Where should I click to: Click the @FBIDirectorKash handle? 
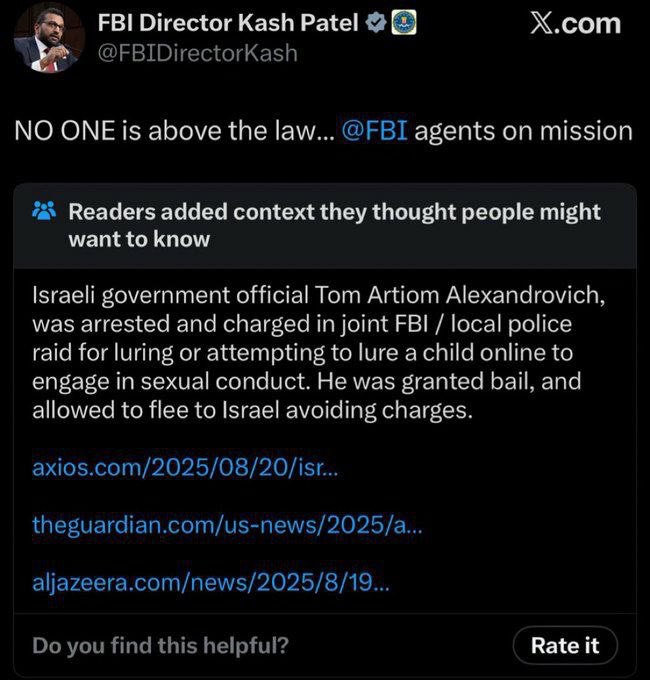196,53
